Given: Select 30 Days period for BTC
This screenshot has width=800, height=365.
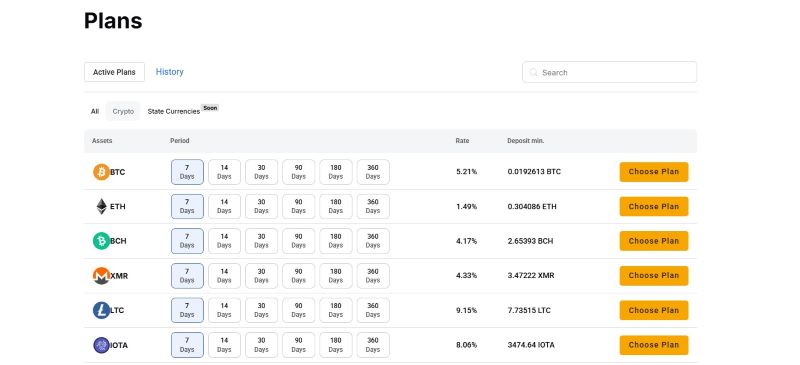Looking at the screenshot, I should (x=261, y=172).
